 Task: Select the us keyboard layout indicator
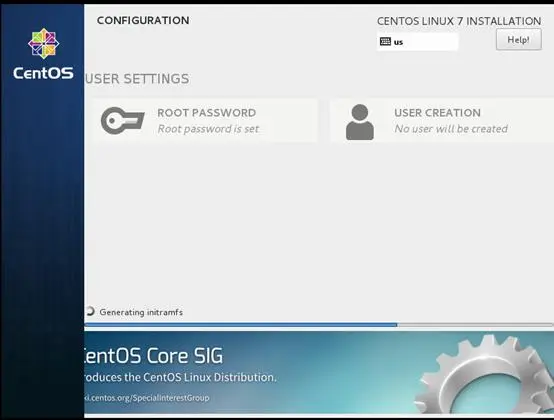coord(418,42)
